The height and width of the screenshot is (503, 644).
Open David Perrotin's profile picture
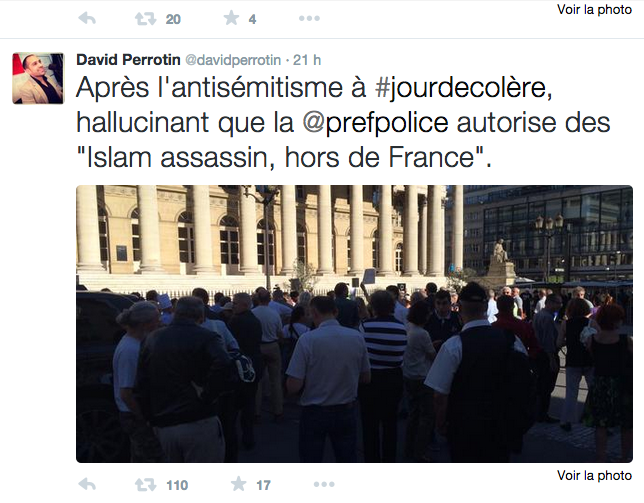38,78
